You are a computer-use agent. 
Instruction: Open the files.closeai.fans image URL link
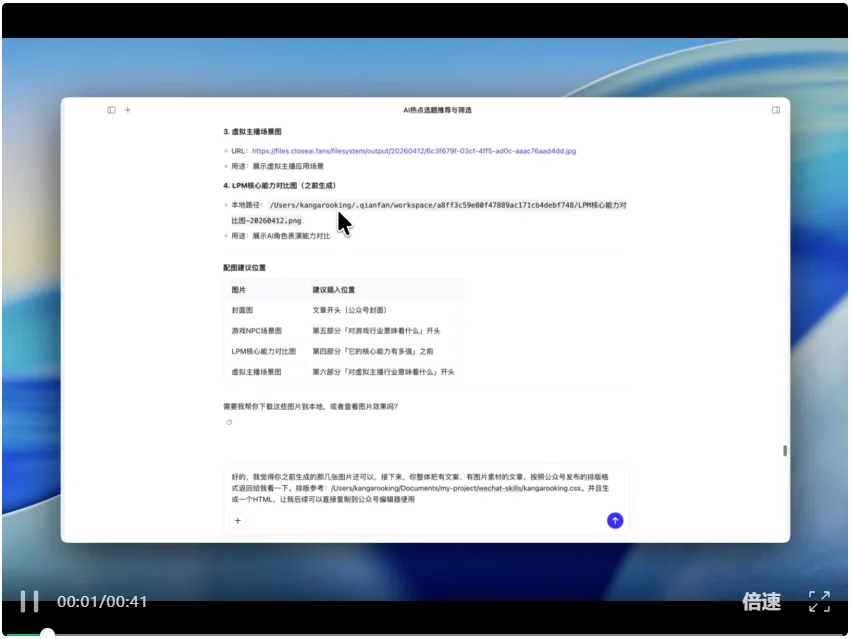pos(414,151)
